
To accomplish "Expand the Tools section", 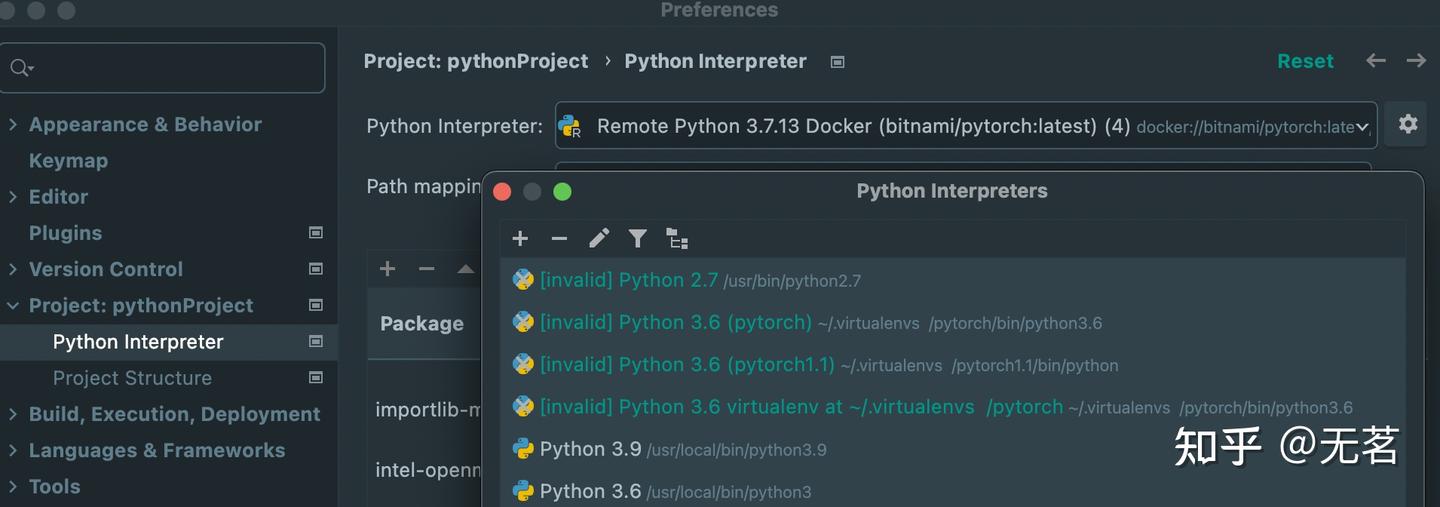I will tap(13, 486).
